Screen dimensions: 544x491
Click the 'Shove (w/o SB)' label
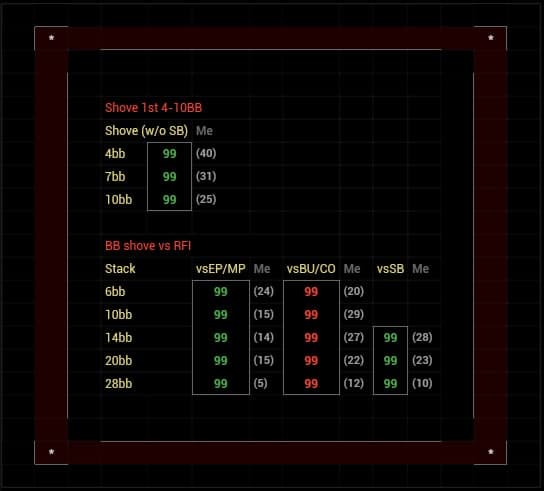pyautogui.click(x=146, y=131)
